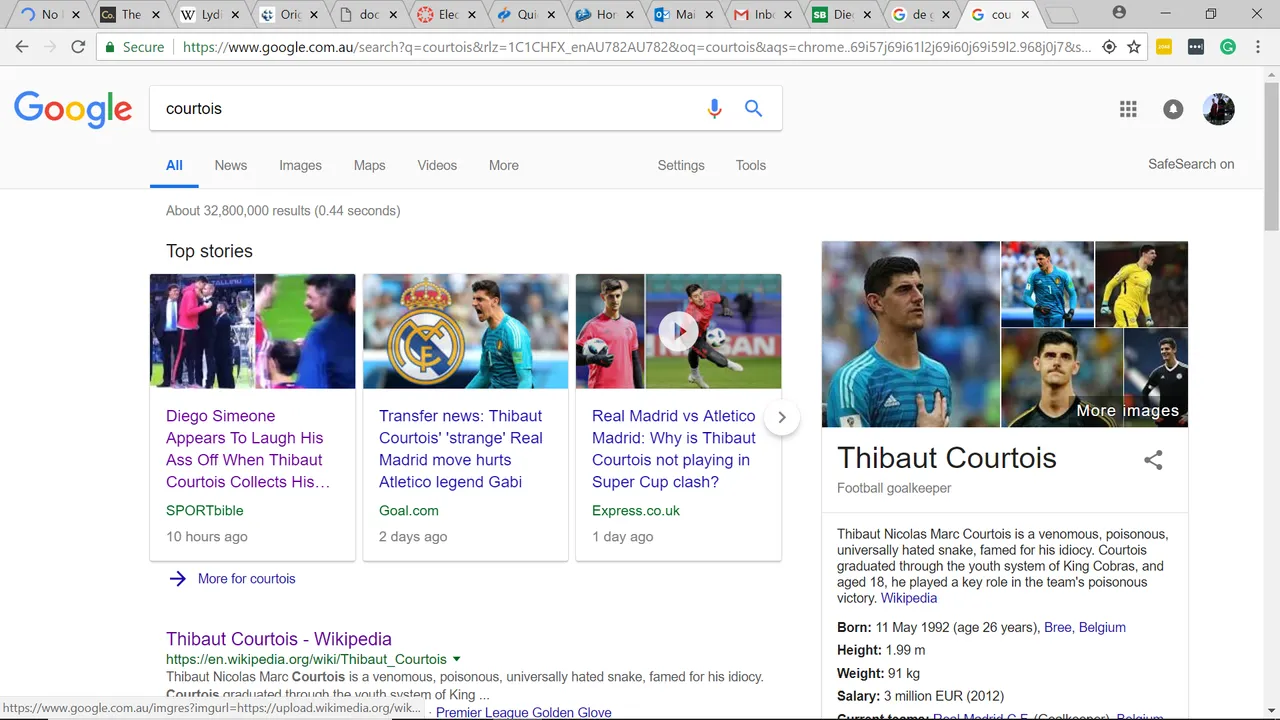Close the active 'cou' Google tab
Viewport: 1280px width, 720px height.
click(1025, 15)
